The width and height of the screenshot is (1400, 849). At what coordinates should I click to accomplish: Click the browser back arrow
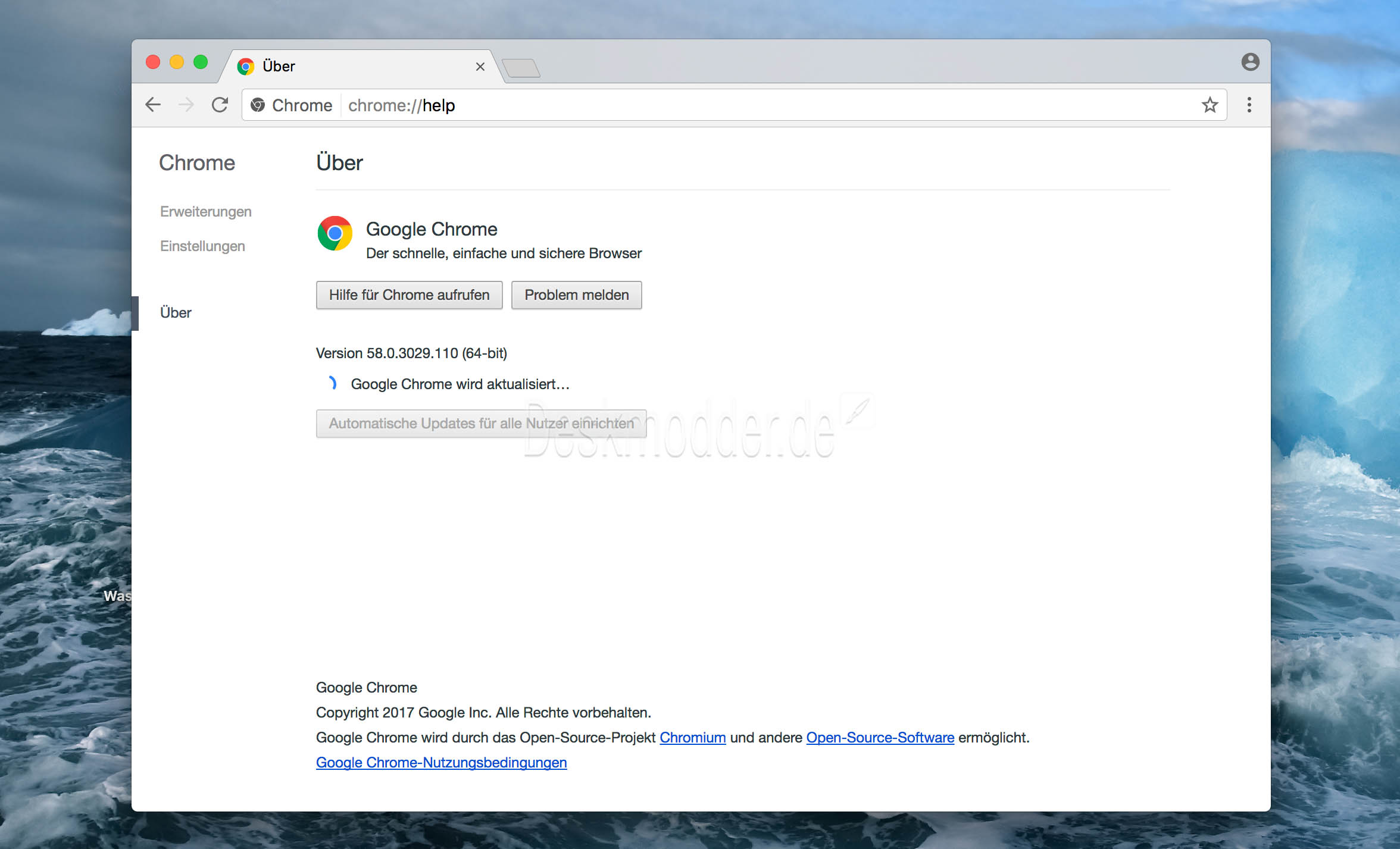(x=153, y=105)
